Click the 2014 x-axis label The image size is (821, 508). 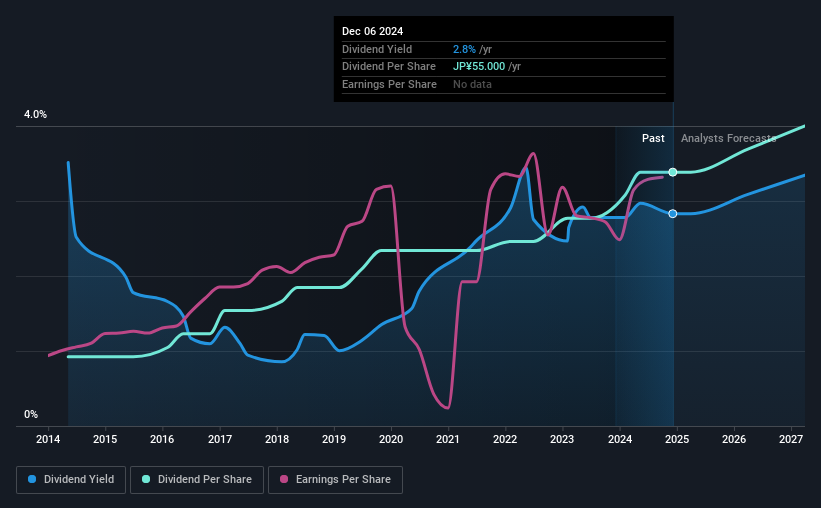point(48,439)
